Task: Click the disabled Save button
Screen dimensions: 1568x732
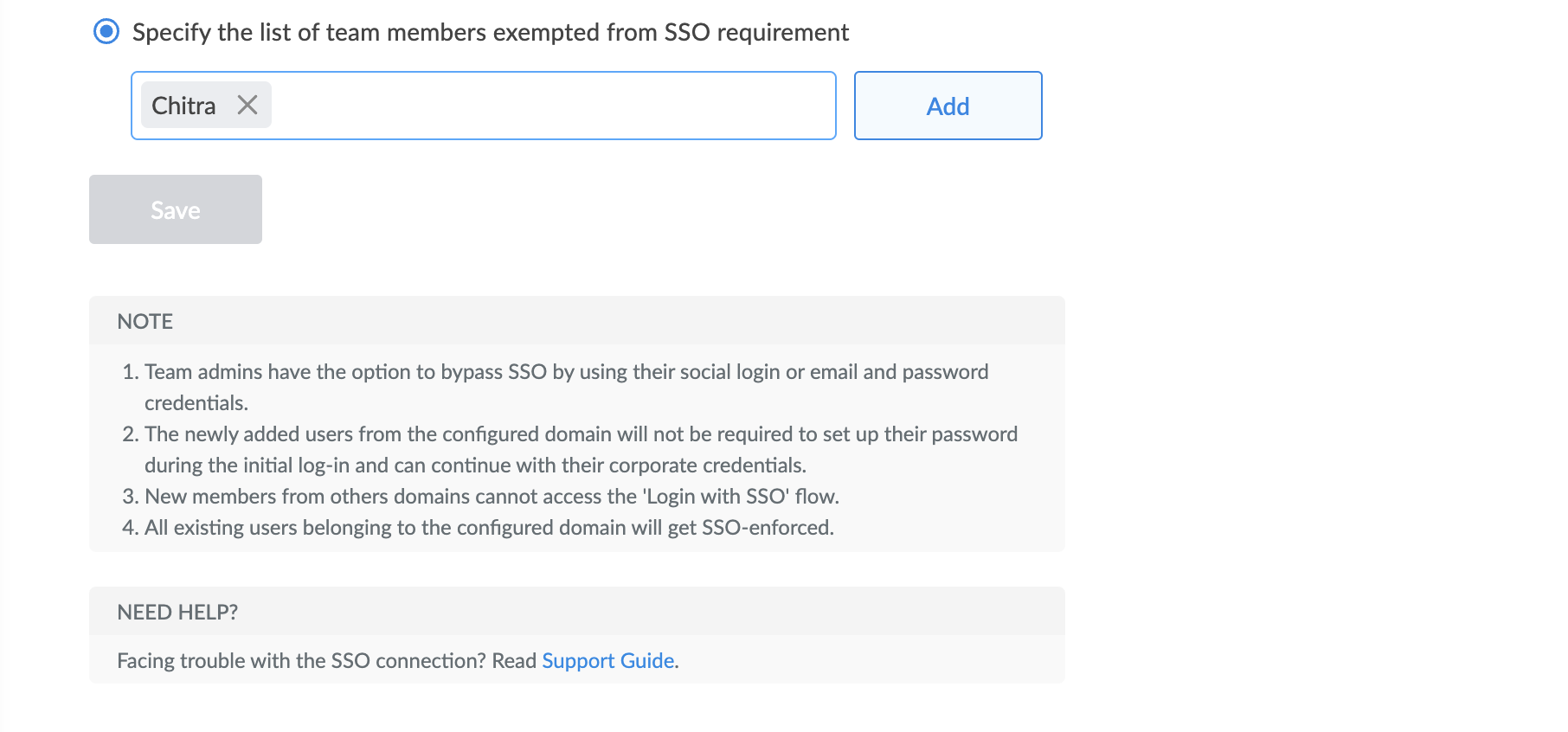Action: 176,209
